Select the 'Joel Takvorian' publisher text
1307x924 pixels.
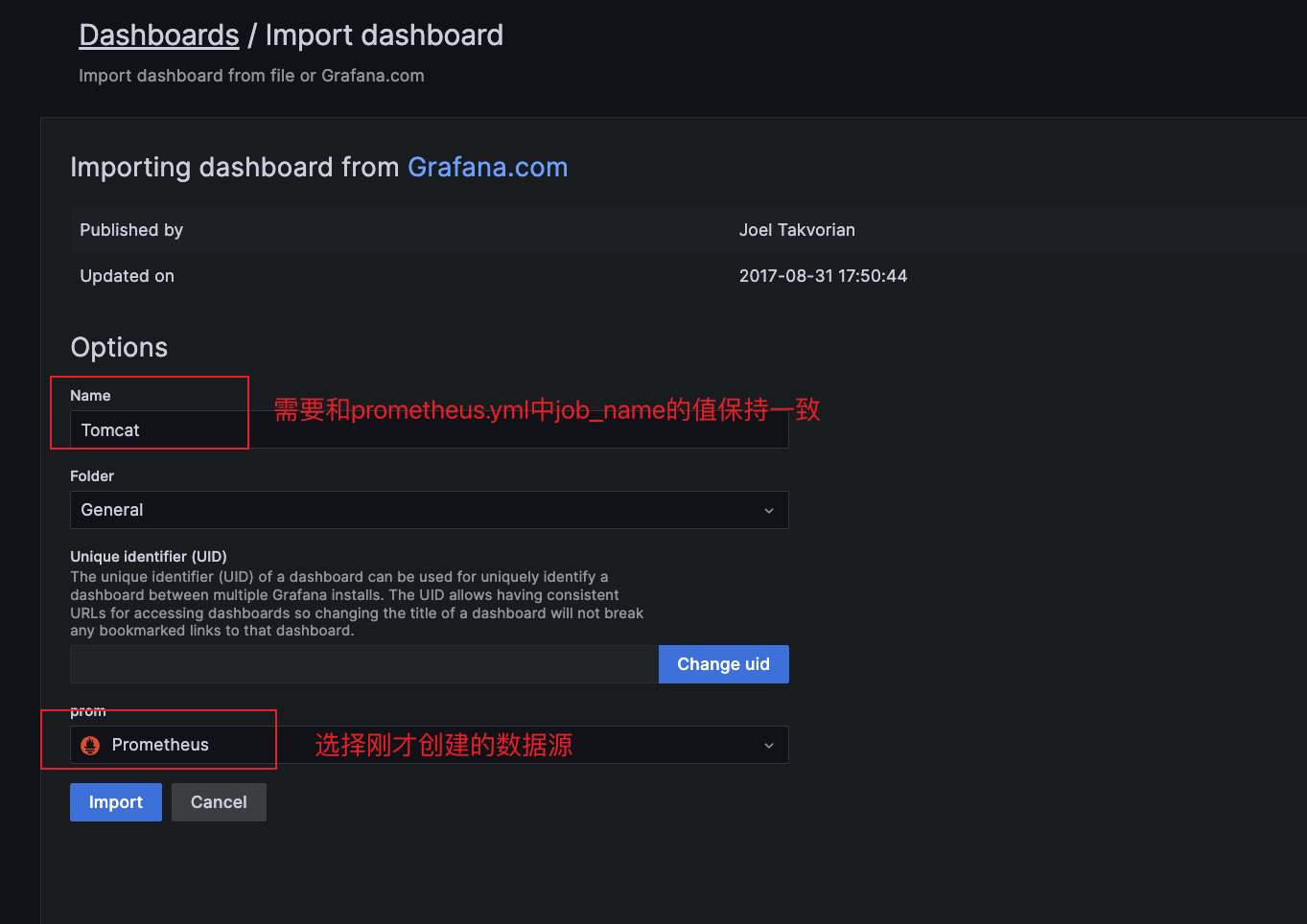[x=797, y=230]
